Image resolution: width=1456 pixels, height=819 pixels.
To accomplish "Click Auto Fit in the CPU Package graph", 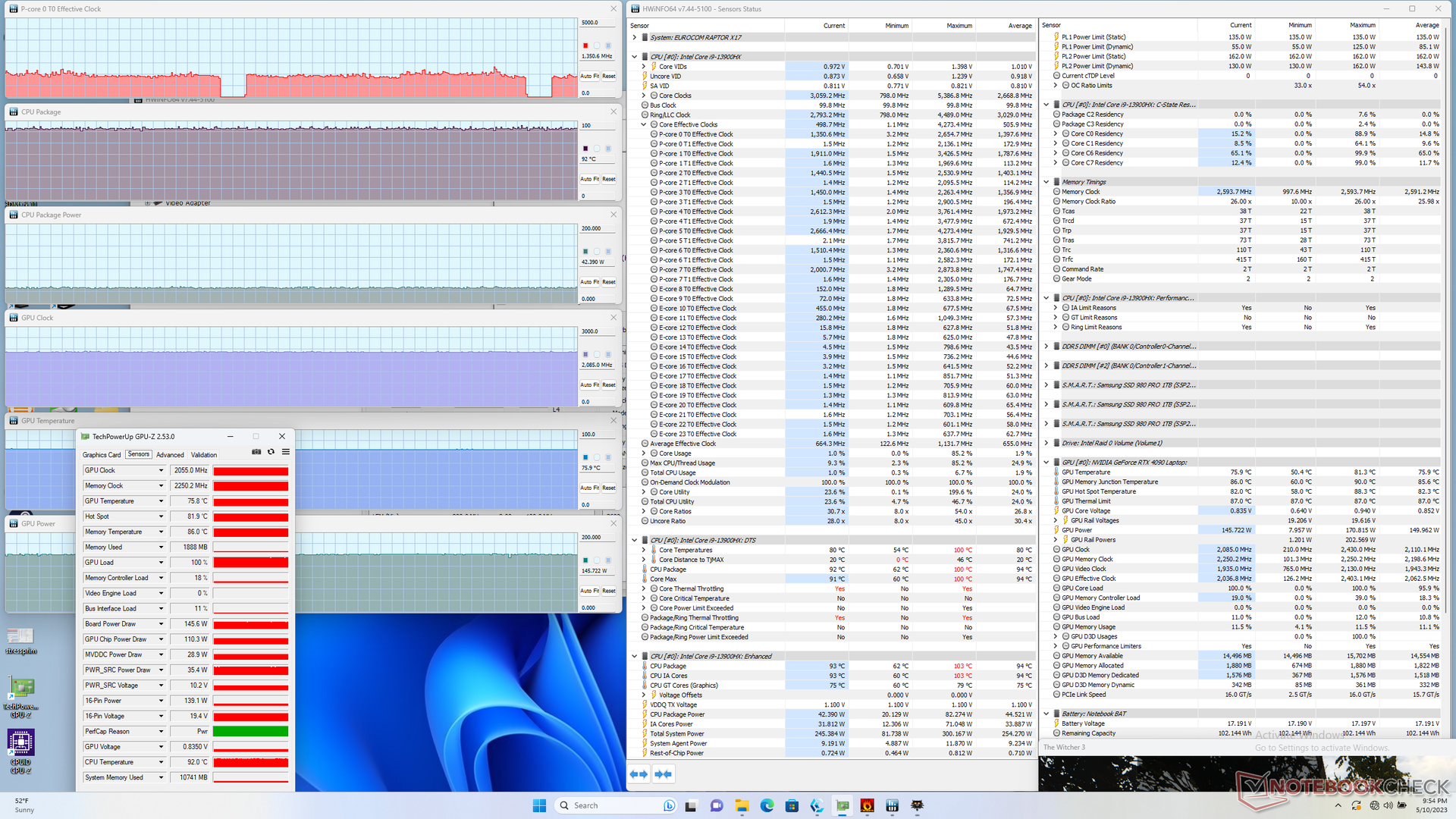I will coord(590,179).
